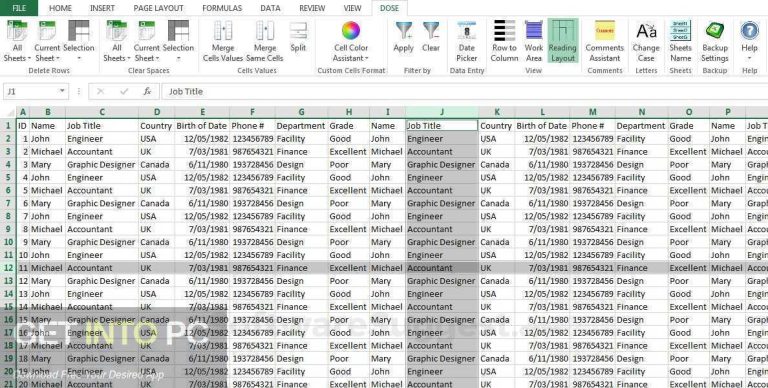The image size is (768, 388).
Task: Click cell F1 Phone # header
Action: [252, 126]
